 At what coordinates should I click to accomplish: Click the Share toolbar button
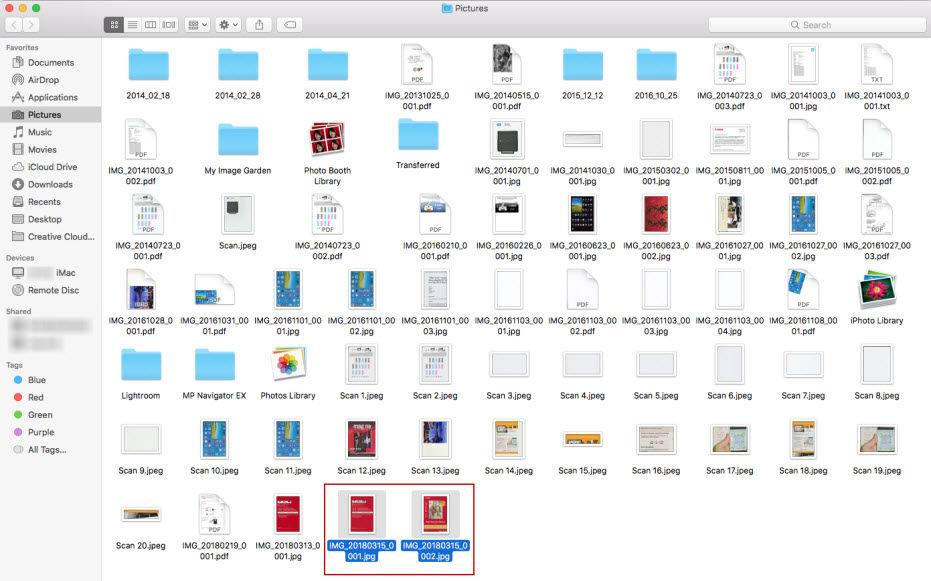coord(259,25)
